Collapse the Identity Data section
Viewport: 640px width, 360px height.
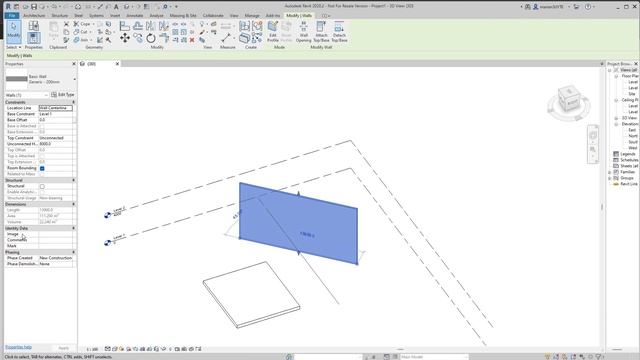(73, 228)
